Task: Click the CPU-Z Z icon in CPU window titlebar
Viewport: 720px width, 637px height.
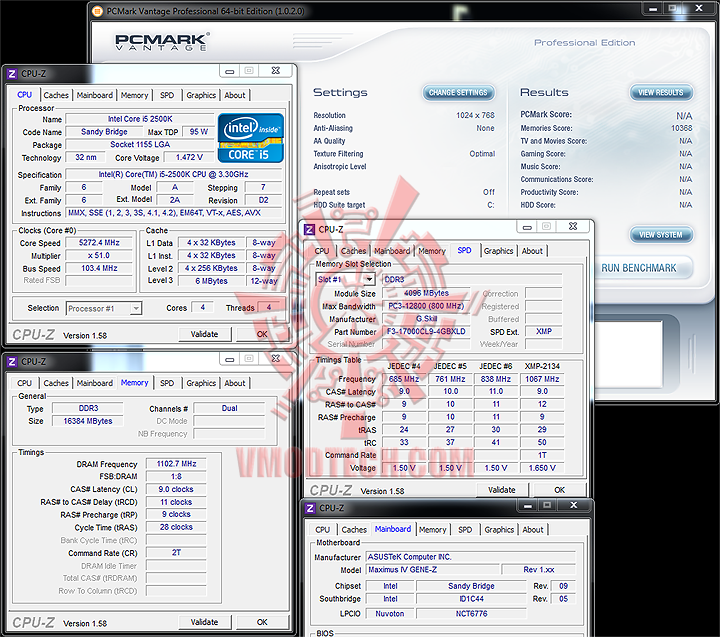Action: tap(12, 73)
